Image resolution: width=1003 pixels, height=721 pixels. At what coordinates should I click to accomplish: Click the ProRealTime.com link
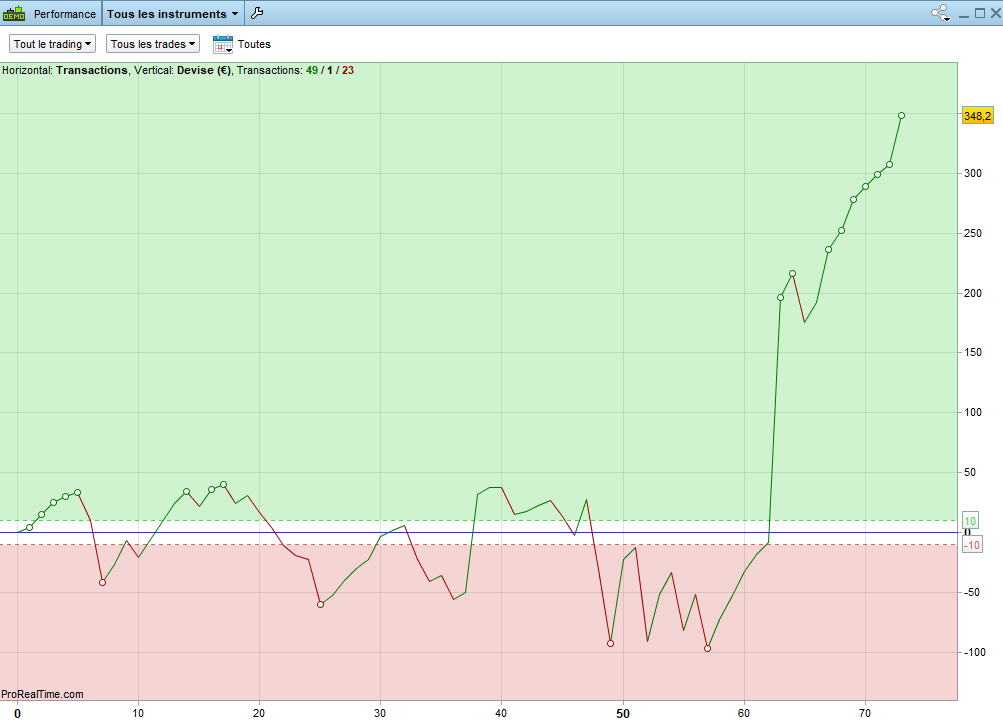(x=42, y=694)
